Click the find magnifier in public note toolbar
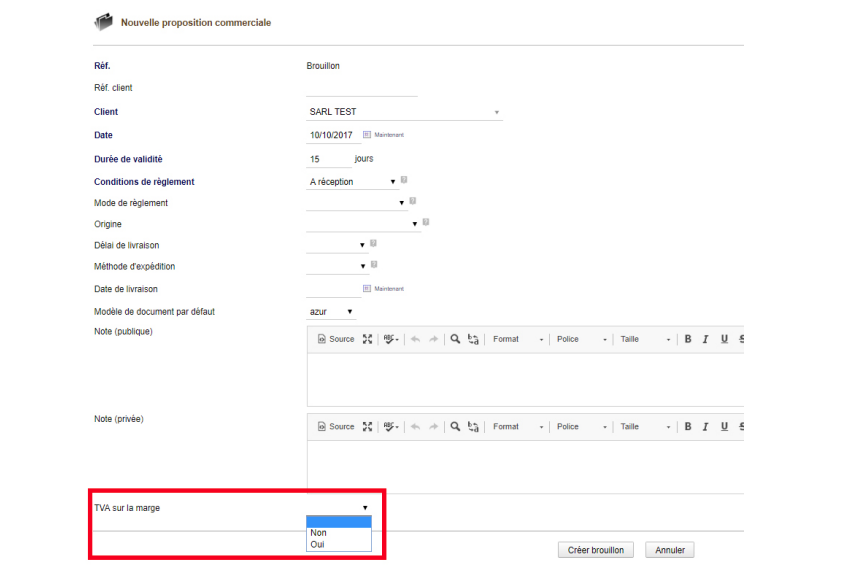Screen dimensions: 848x586 click(x=455, y=339)
